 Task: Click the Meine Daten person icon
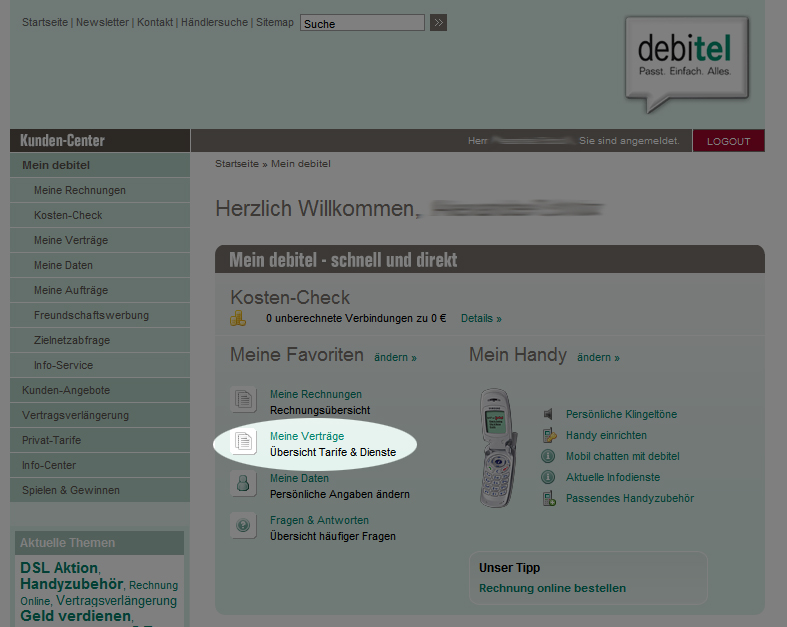tap(243, 485)
